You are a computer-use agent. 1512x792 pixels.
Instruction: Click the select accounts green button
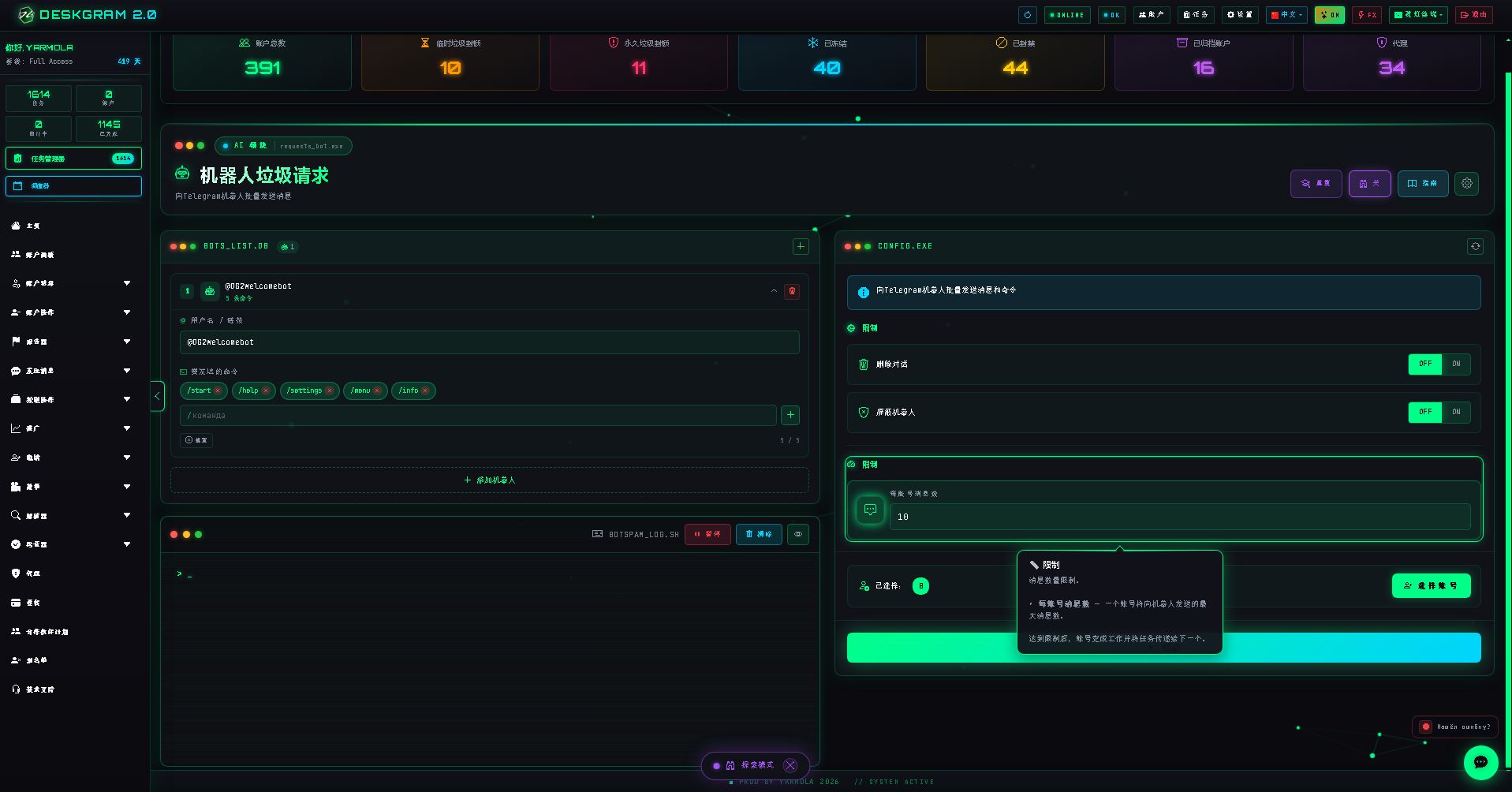pyautogui.click(x=1431, y=586)
